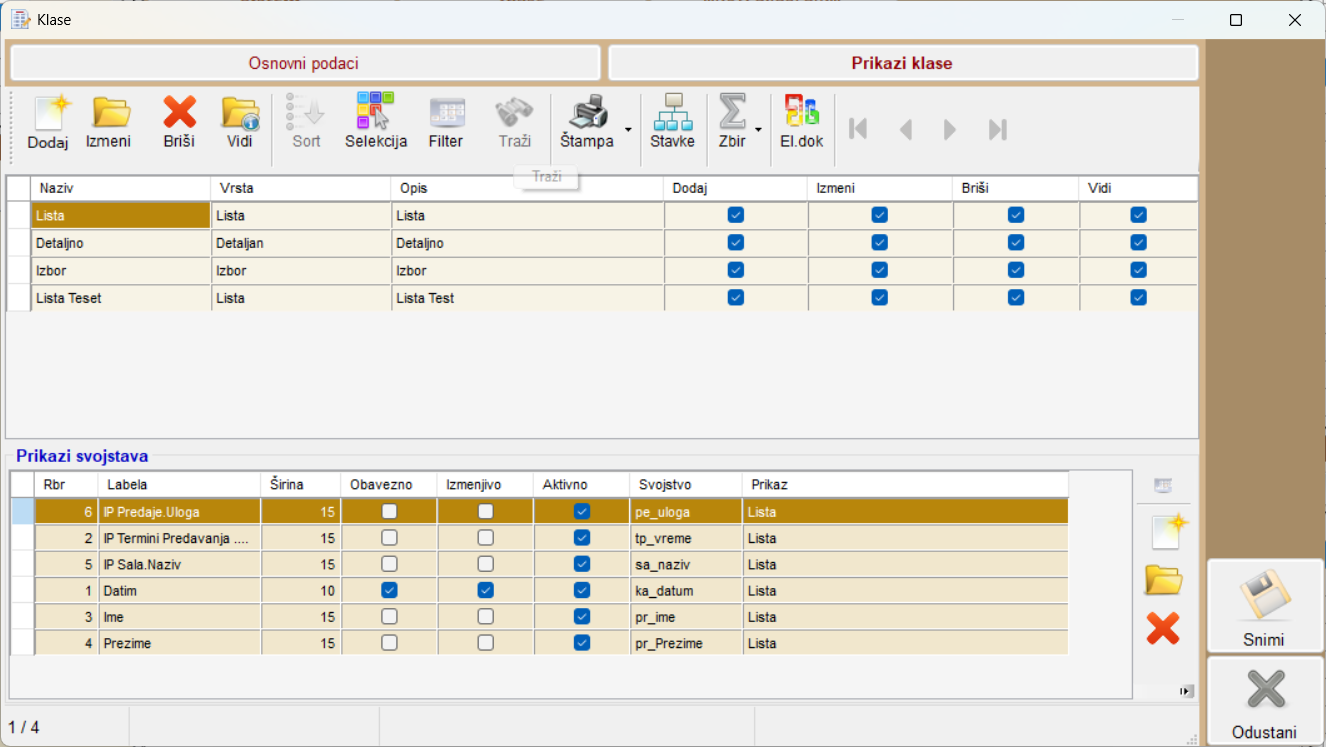
Task: Click the red X in Prikazi svojstava panel
Action: coord(1163,628)
